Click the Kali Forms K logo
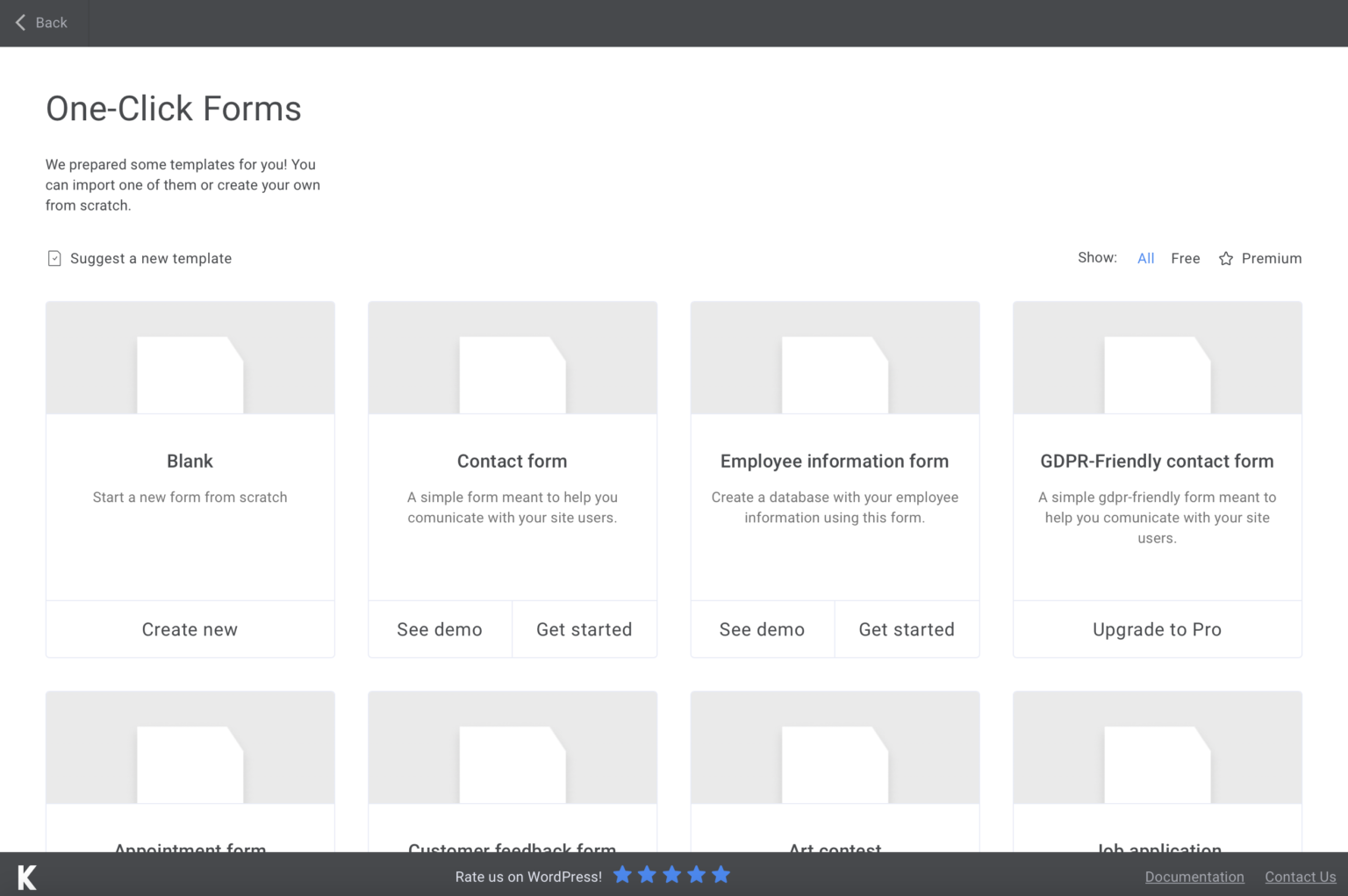The image size is (1348, 896). (x=27, y=877)
